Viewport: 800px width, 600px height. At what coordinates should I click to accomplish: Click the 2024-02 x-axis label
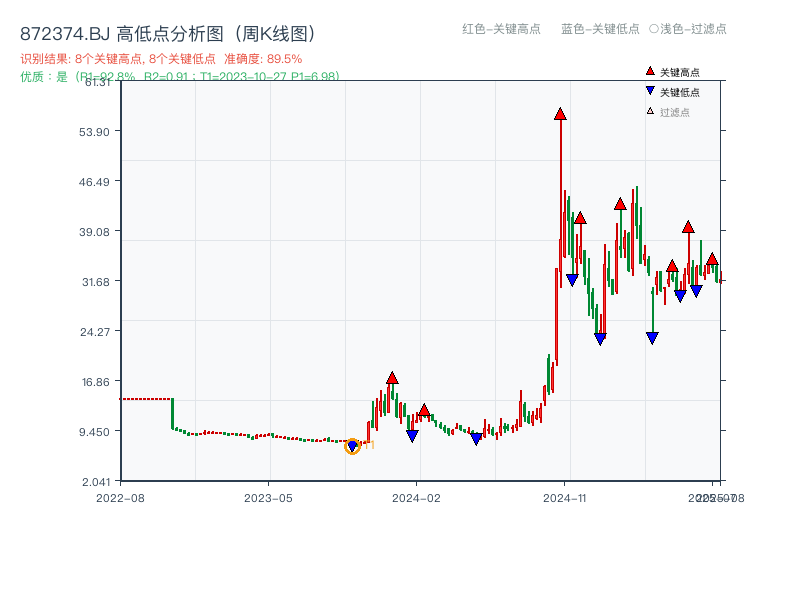[x=416, y=498]
